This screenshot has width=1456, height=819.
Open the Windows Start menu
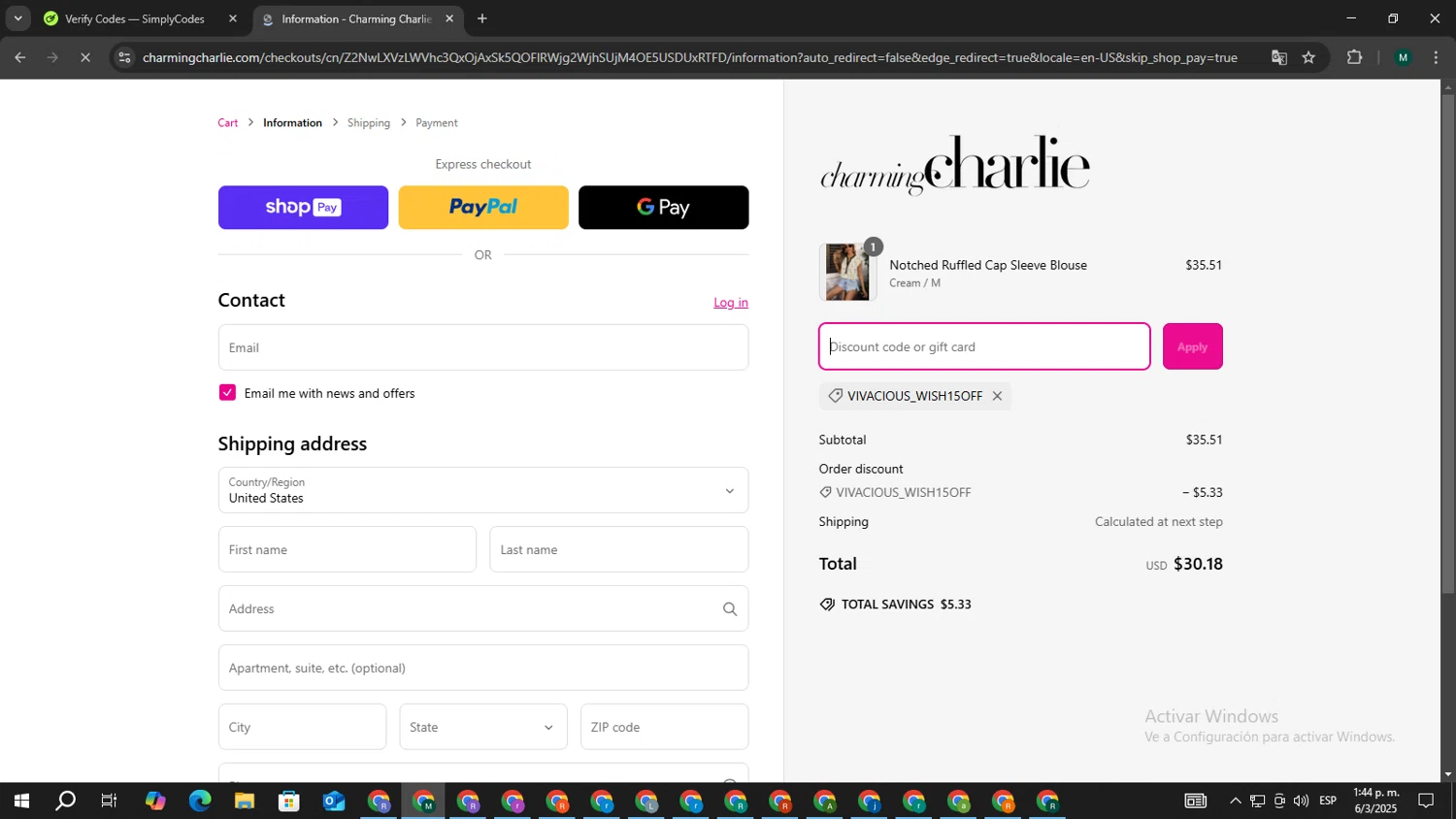pos(20,802)
